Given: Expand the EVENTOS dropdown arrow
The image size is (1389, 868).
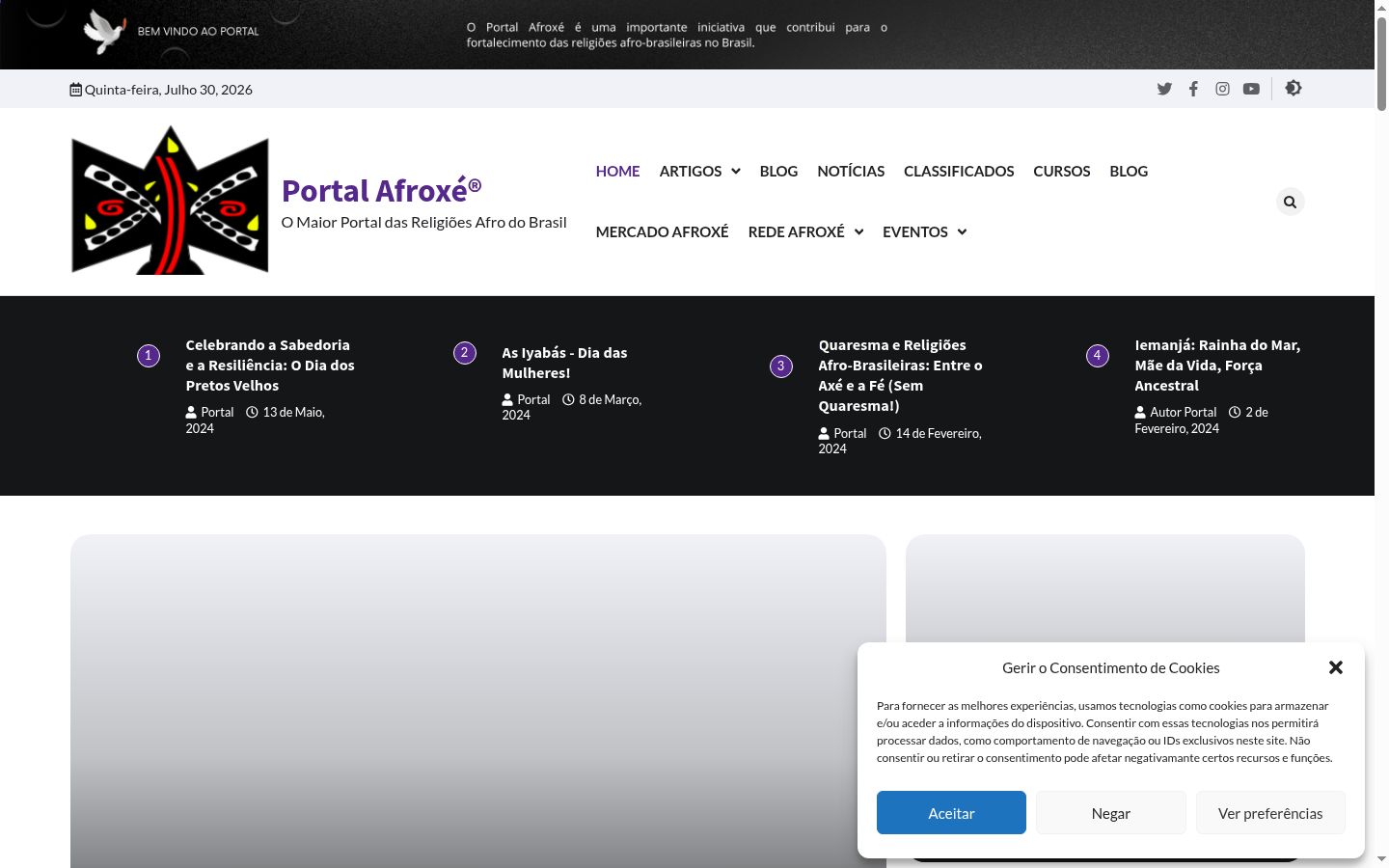Looking at the screenshot, I should coord(961,231).
